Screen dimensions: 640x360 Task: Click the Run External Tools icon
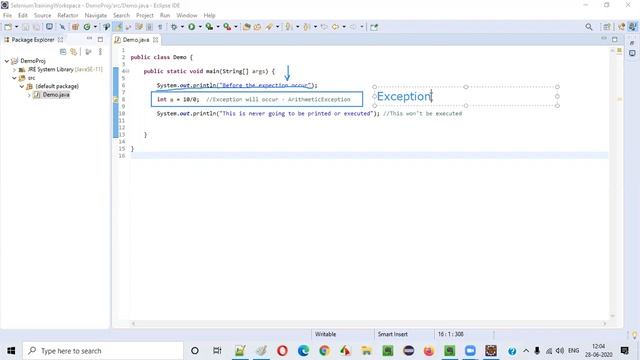227,27
